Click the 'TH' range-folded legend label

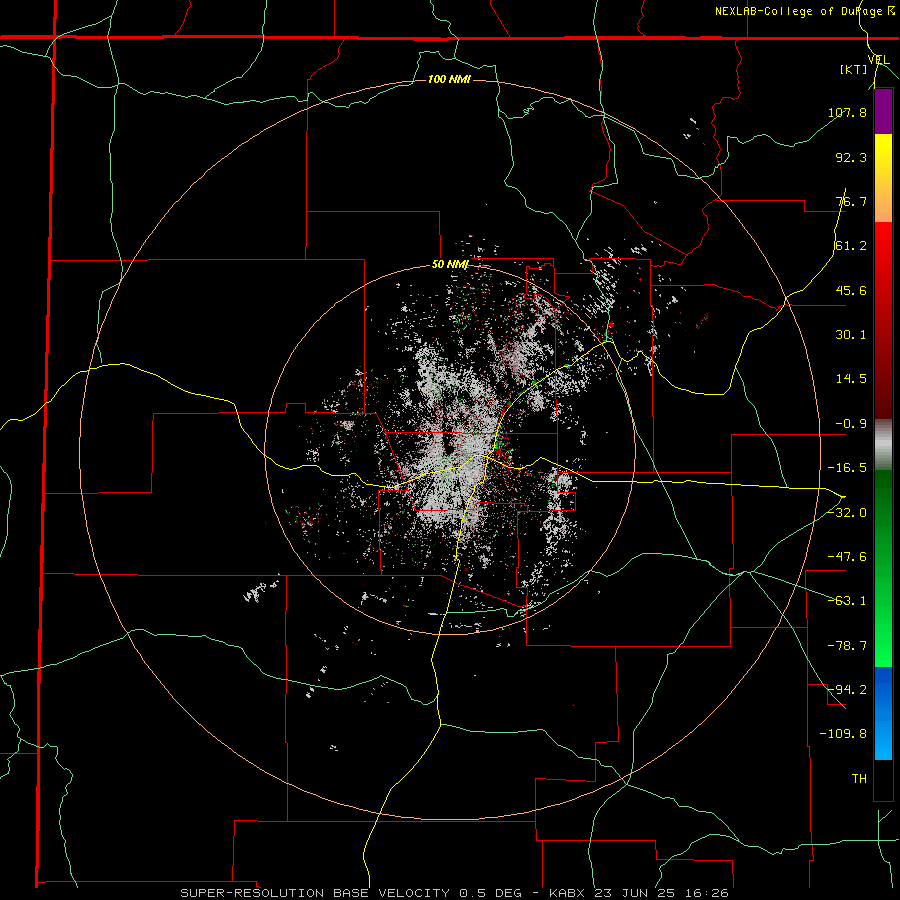859,778
